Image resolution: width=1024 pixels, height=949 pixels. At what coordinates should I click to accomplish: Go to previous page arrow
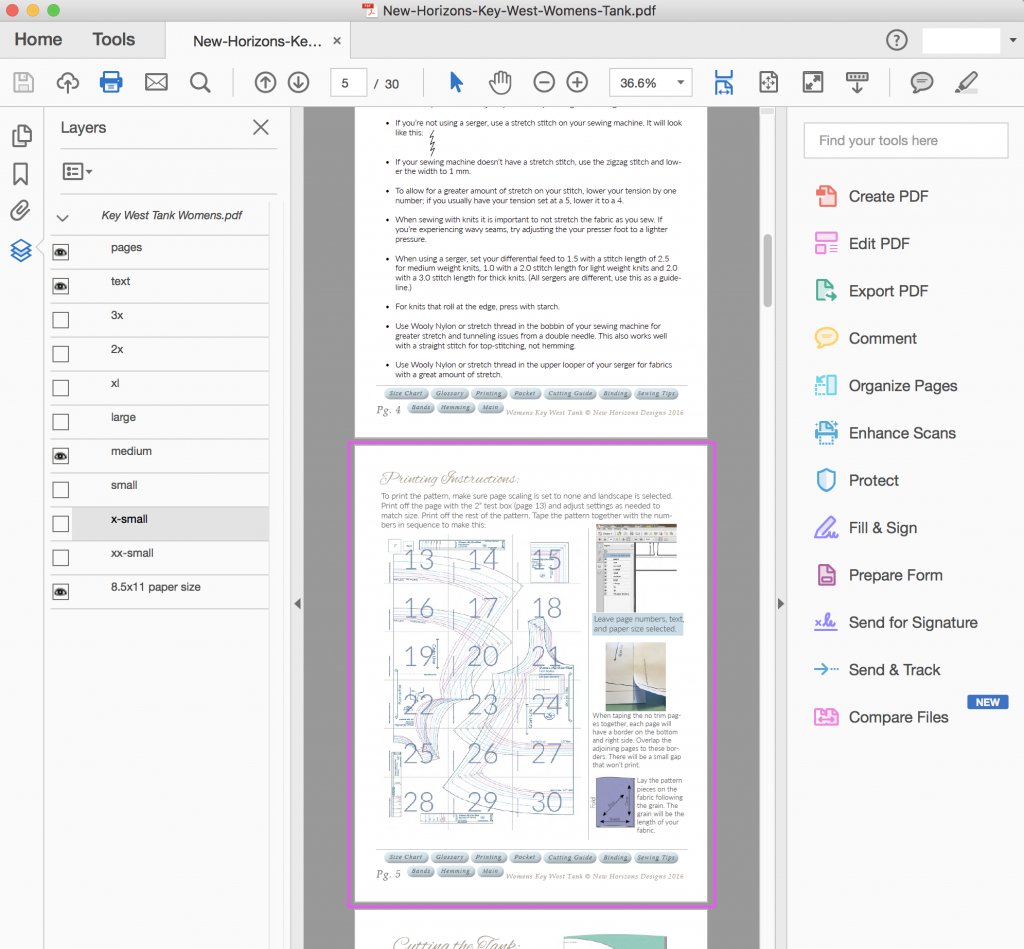pyautogui.click(x=265, y=82)
